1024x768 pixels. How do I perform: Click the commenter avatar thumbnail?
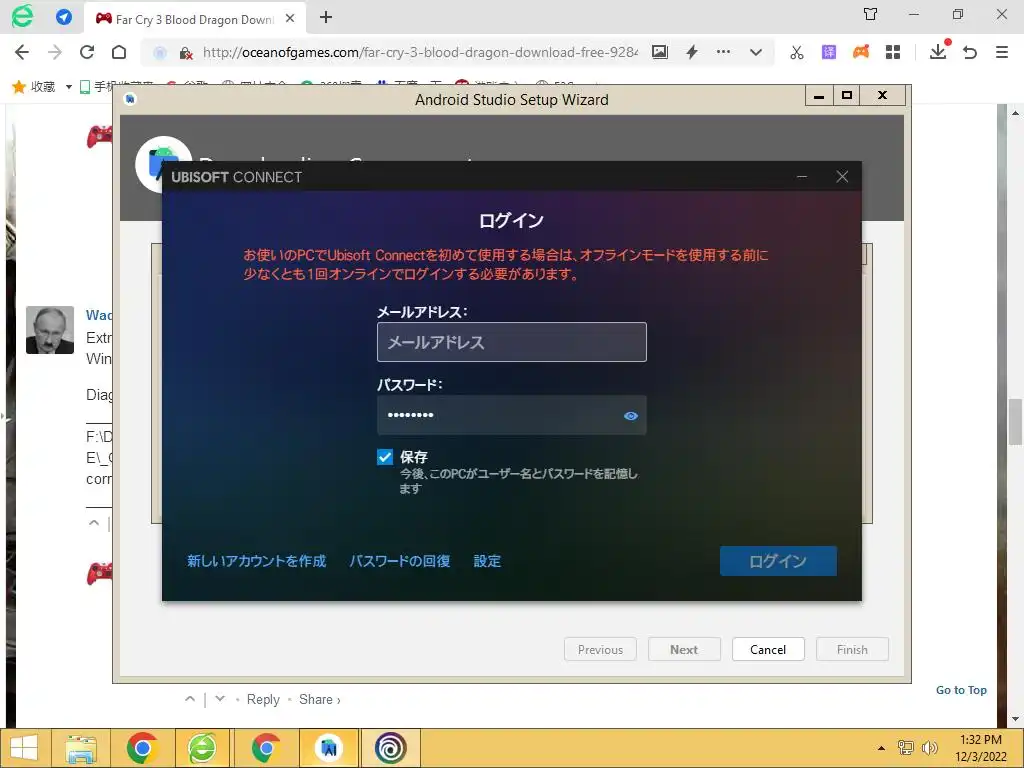pyautogui.click(x=50, y=330)
